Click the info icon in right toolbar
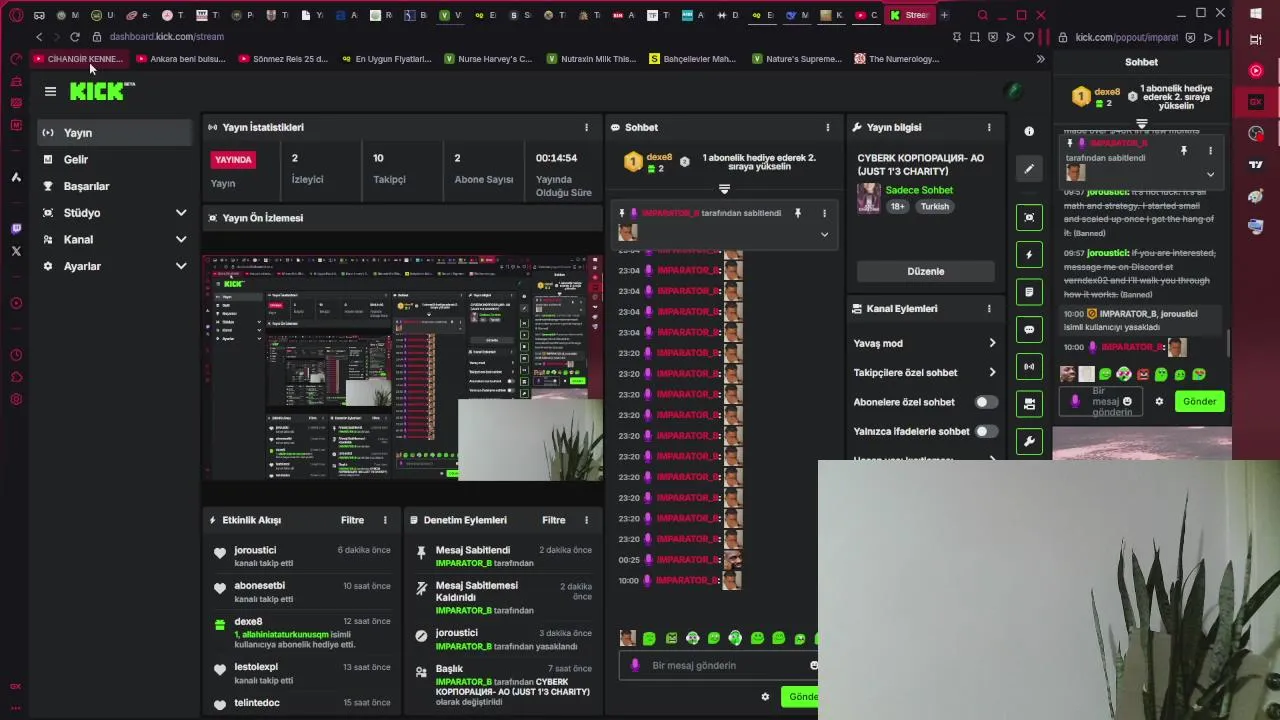1280x720 pixels. [x=1029, y=131]
